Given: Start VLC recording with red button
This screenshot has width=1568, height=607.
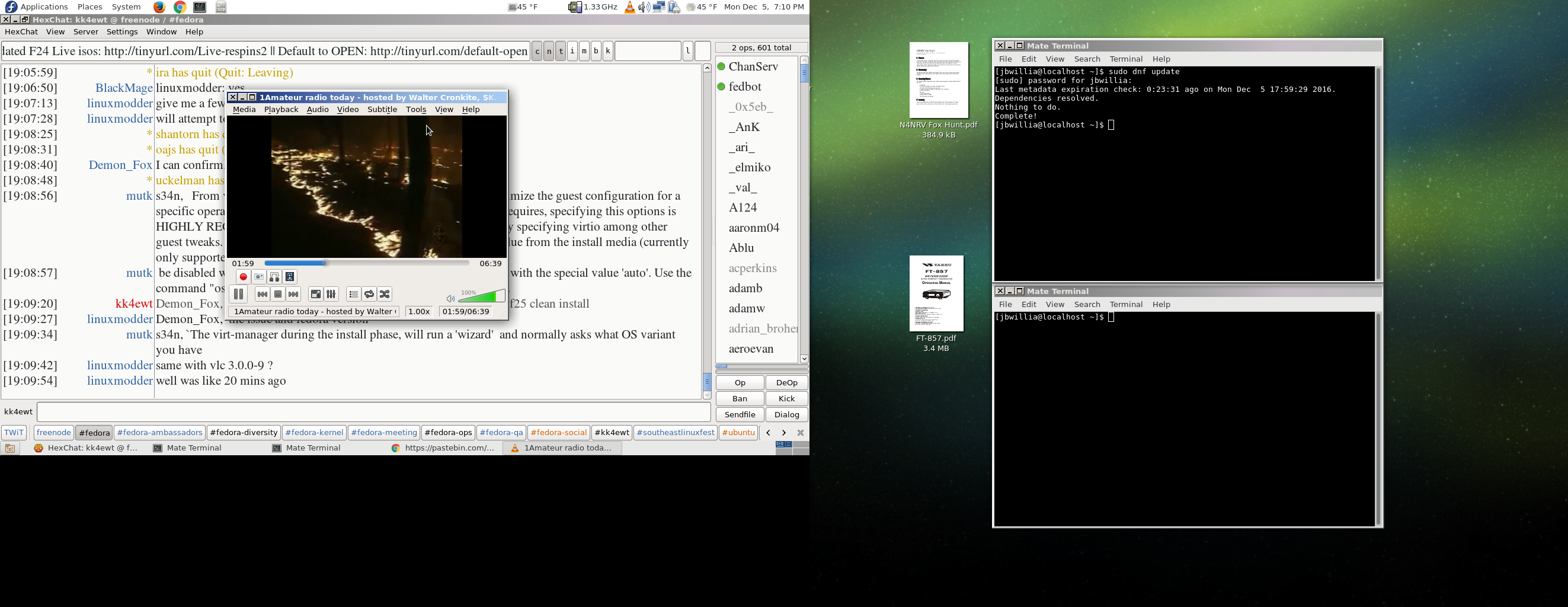Looking at the screenshot, I should click(x=243, y=277).
